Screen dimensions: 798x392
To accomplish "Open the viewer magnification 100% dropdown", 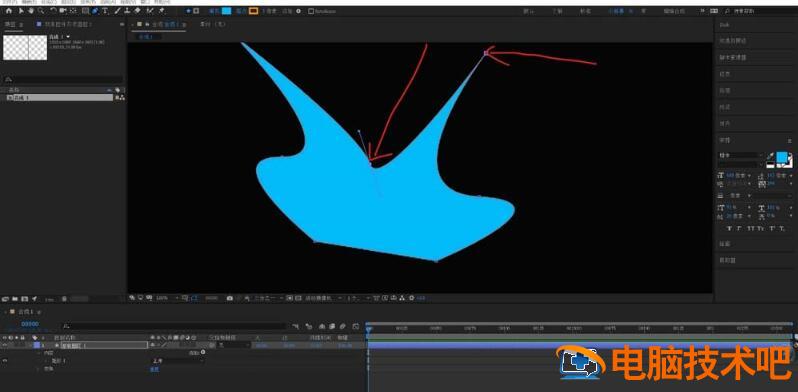I will click(x=167, y=298).
